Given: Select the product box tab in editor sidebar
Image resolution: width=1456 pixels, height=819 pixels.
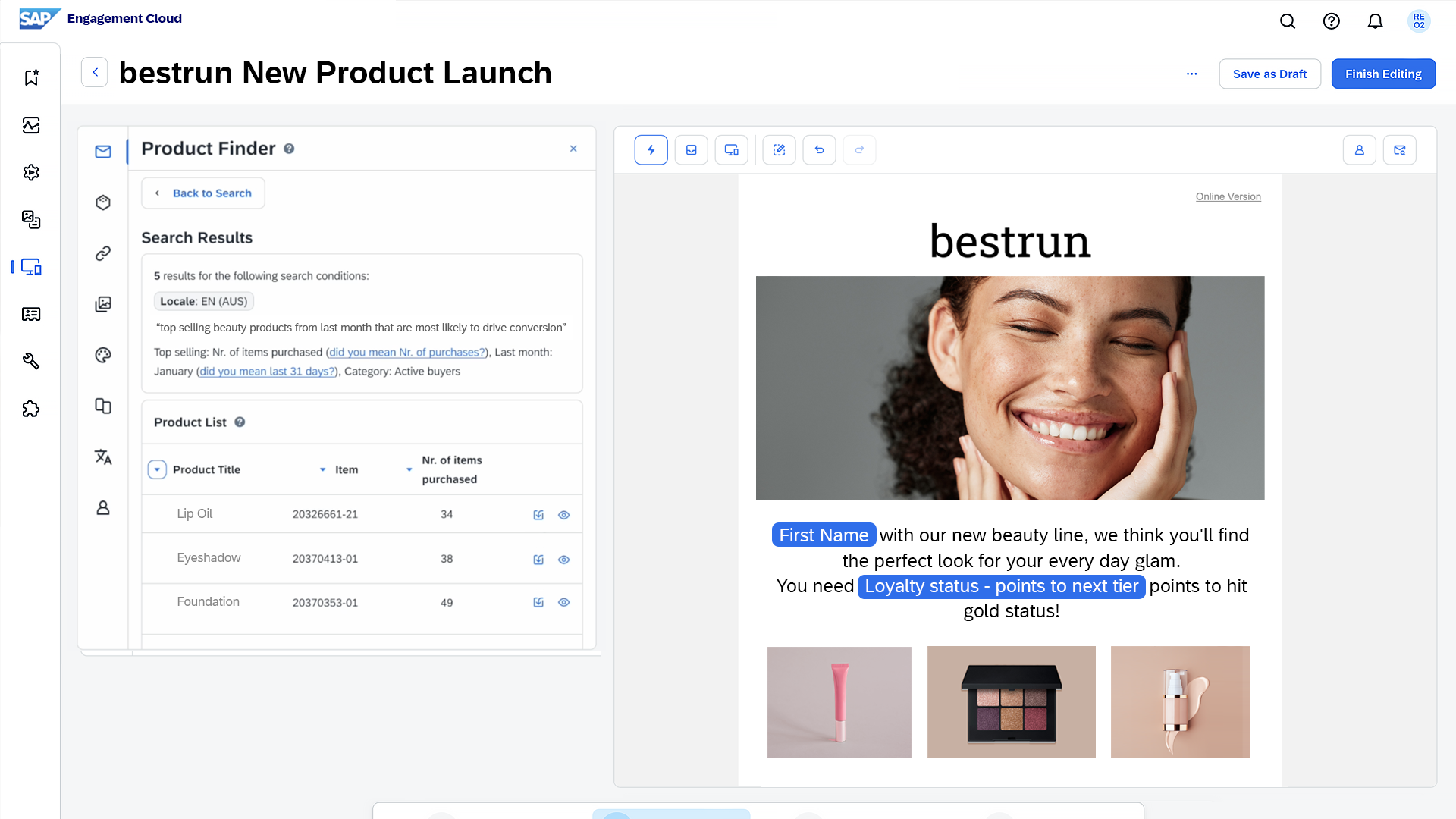Looking at the screenshot, I should pos(103,202).
